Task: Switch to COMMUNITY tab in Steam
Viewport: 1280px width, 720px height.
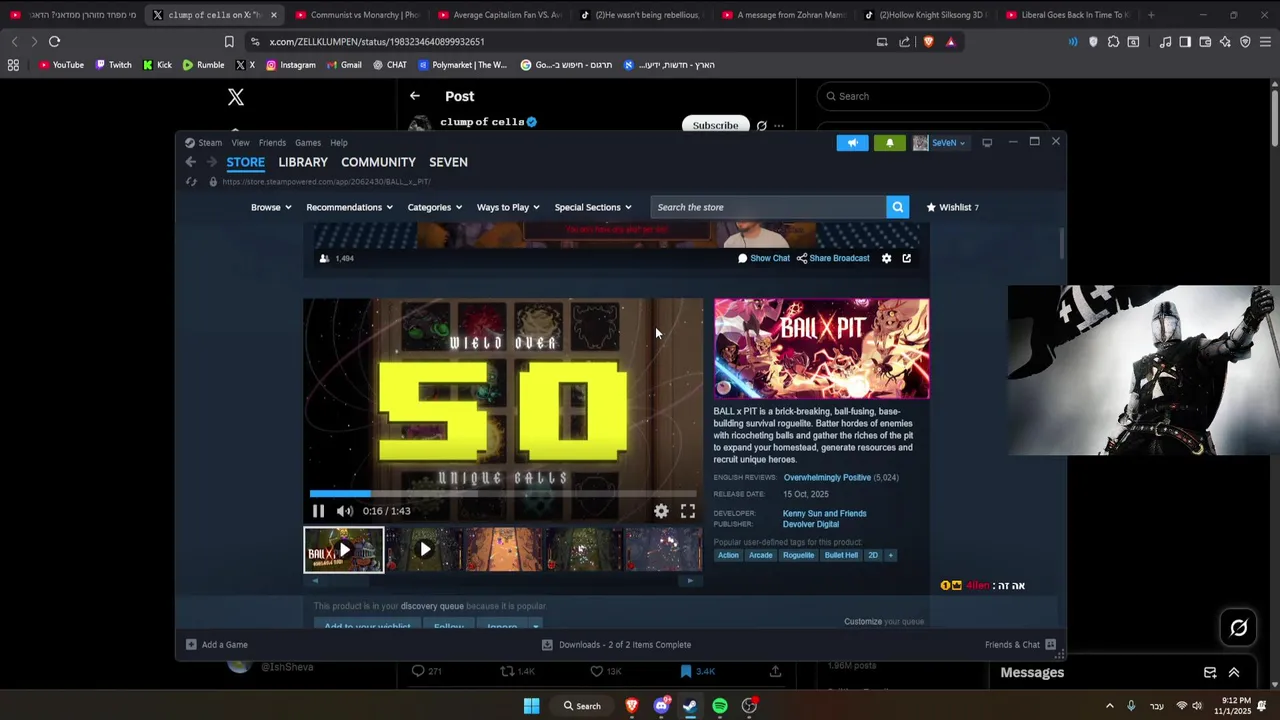Action: coord(378,162)
